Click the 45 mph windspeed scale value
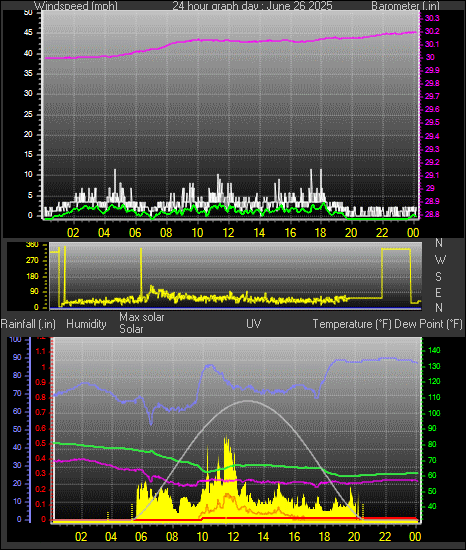Image resolution: width=466 pixels, height=550 pixels. pos(28,33)
